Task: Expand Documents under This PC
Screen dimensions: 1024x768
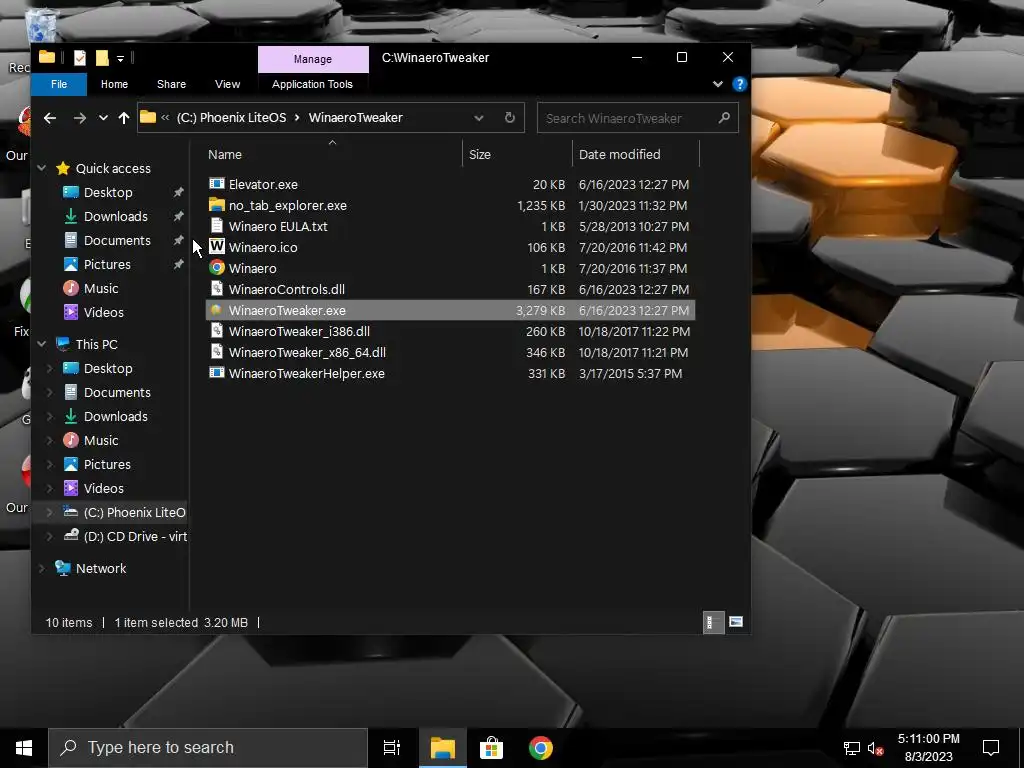Action: pyautogui.click(x=50, y=392)
